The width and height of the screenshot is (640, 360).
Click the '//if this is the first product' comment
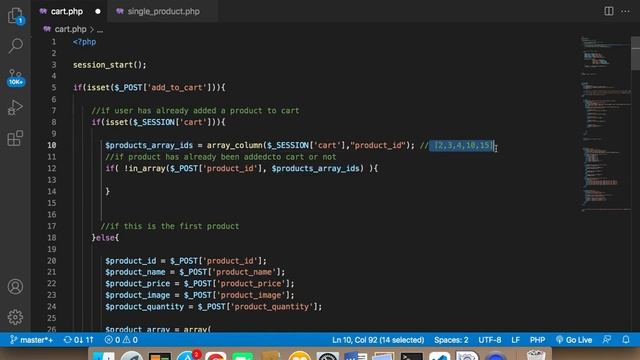[x=170, y=226]
